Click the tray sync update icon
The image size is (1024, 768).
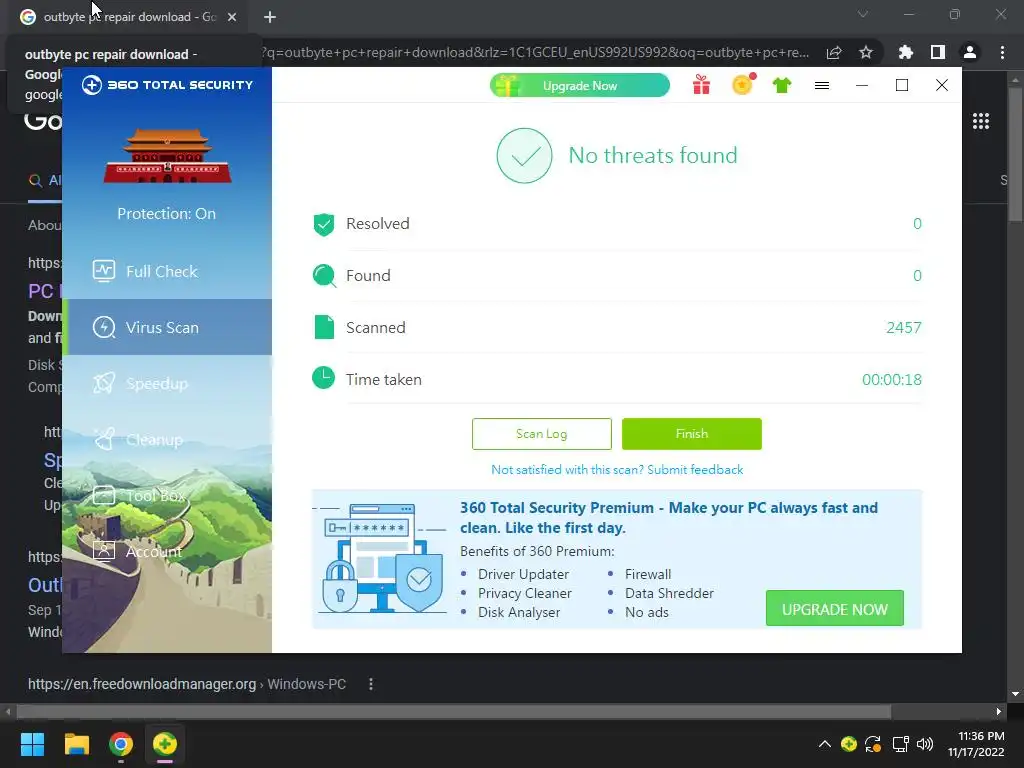point(873,744)
